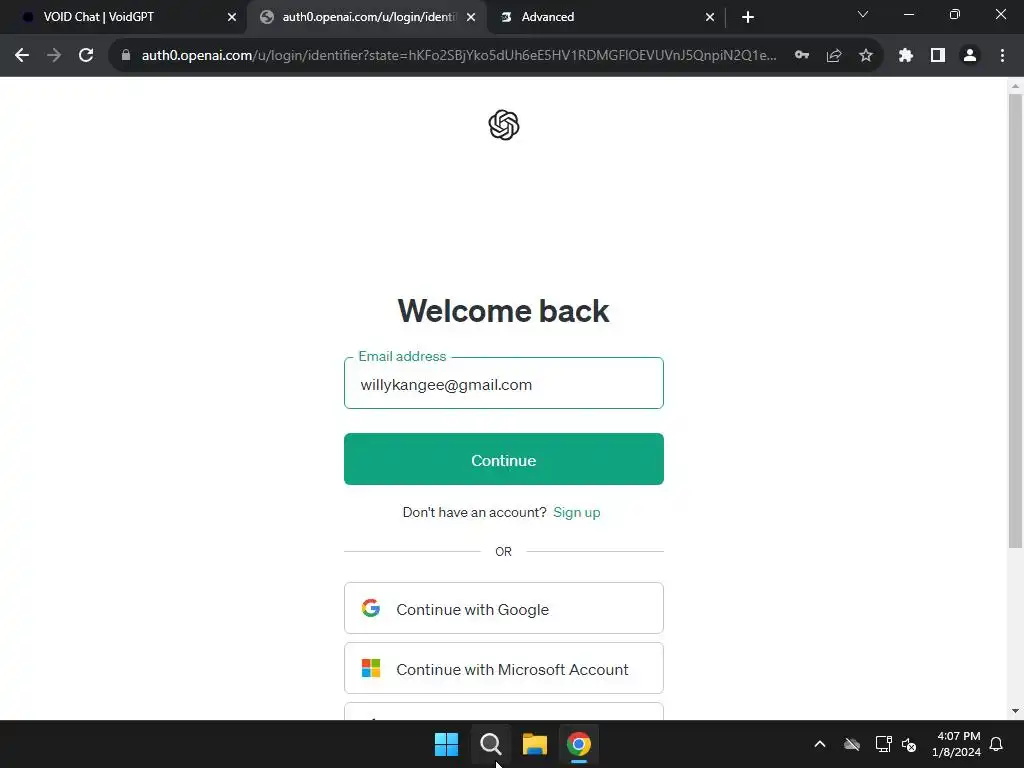Click the browser back arrow
The image size is (1024, 768).
[22, 56]
